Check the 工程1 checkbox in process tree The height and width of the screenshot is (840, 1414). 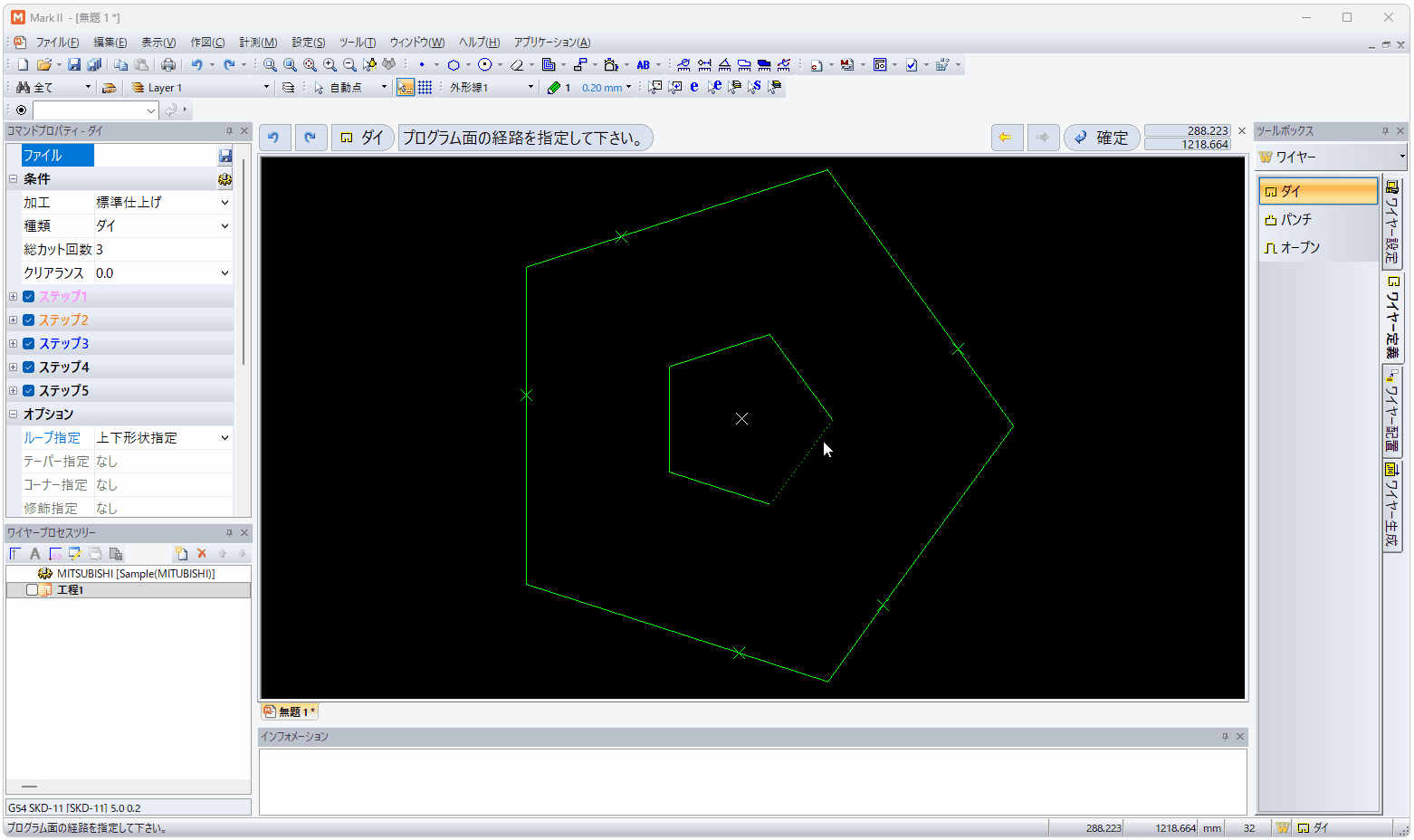(x=32, y=590)
